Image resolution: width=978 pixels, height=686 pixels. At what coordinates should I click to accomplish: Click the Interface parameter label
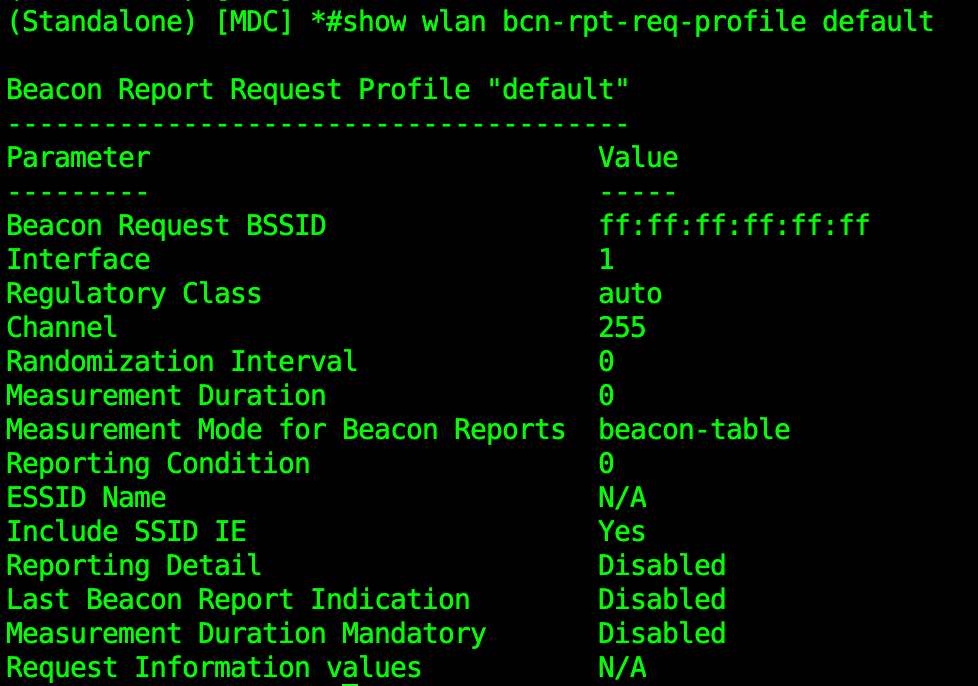pyautogui.click(x=78, y=260)
